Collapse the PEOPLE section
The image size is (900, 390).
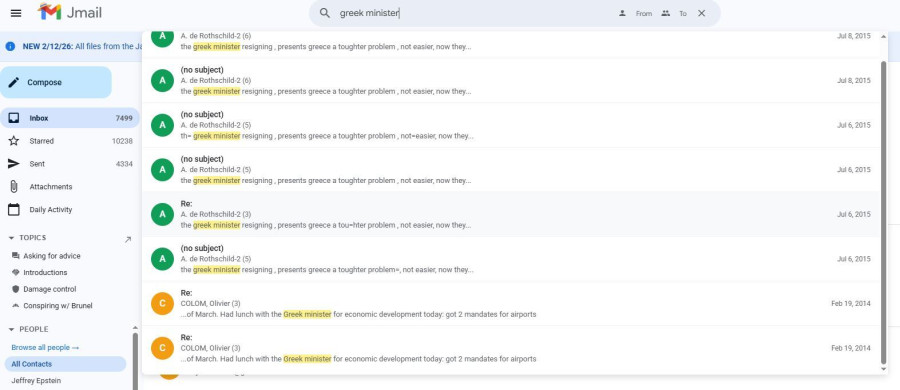click(11, 330)
